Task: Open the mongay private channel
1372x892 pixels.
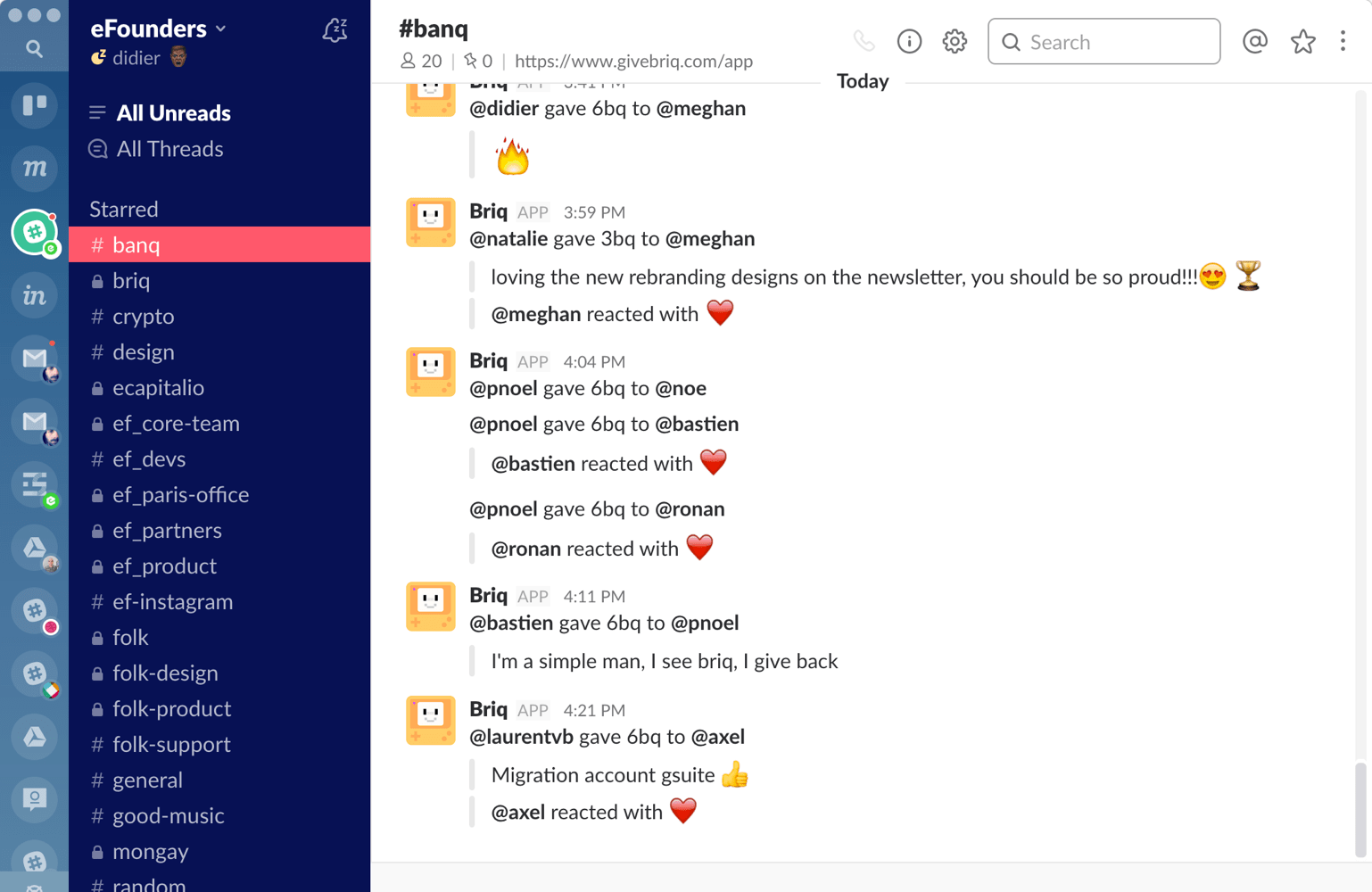Action: (219, 851)
